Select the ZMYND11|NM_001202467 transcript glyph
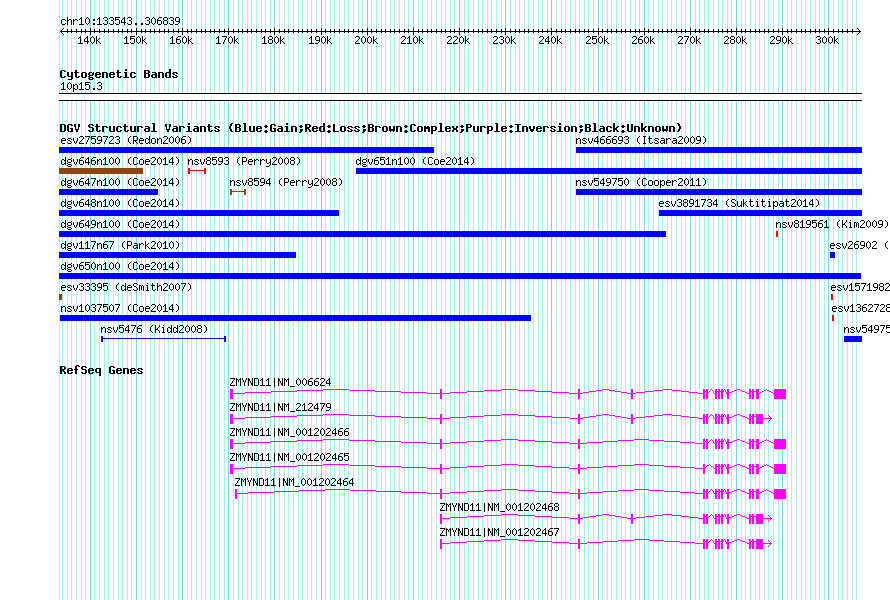The image size is (890, 600). (606, 544)
